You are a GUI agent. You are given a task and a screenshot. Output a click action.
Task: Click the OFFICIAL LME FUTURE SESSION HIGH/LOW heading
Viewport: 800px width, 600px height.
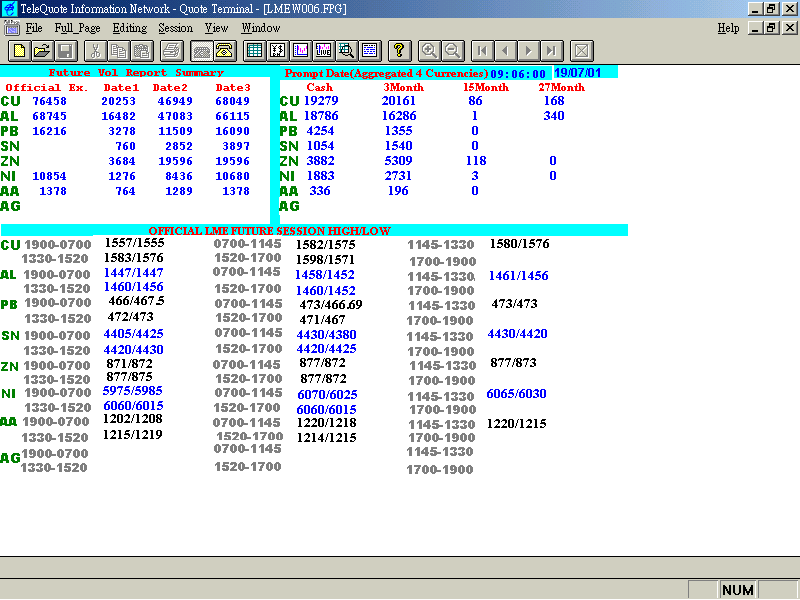[x=269, y=231]
